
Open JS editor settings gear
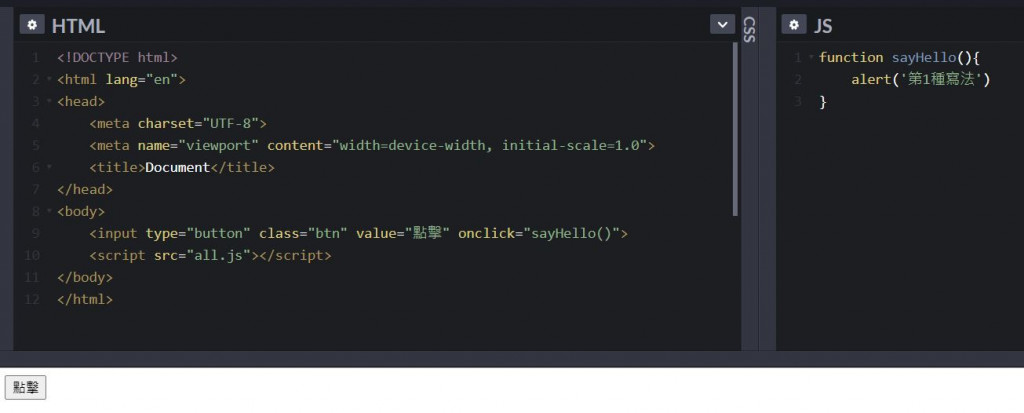[793, 25]
